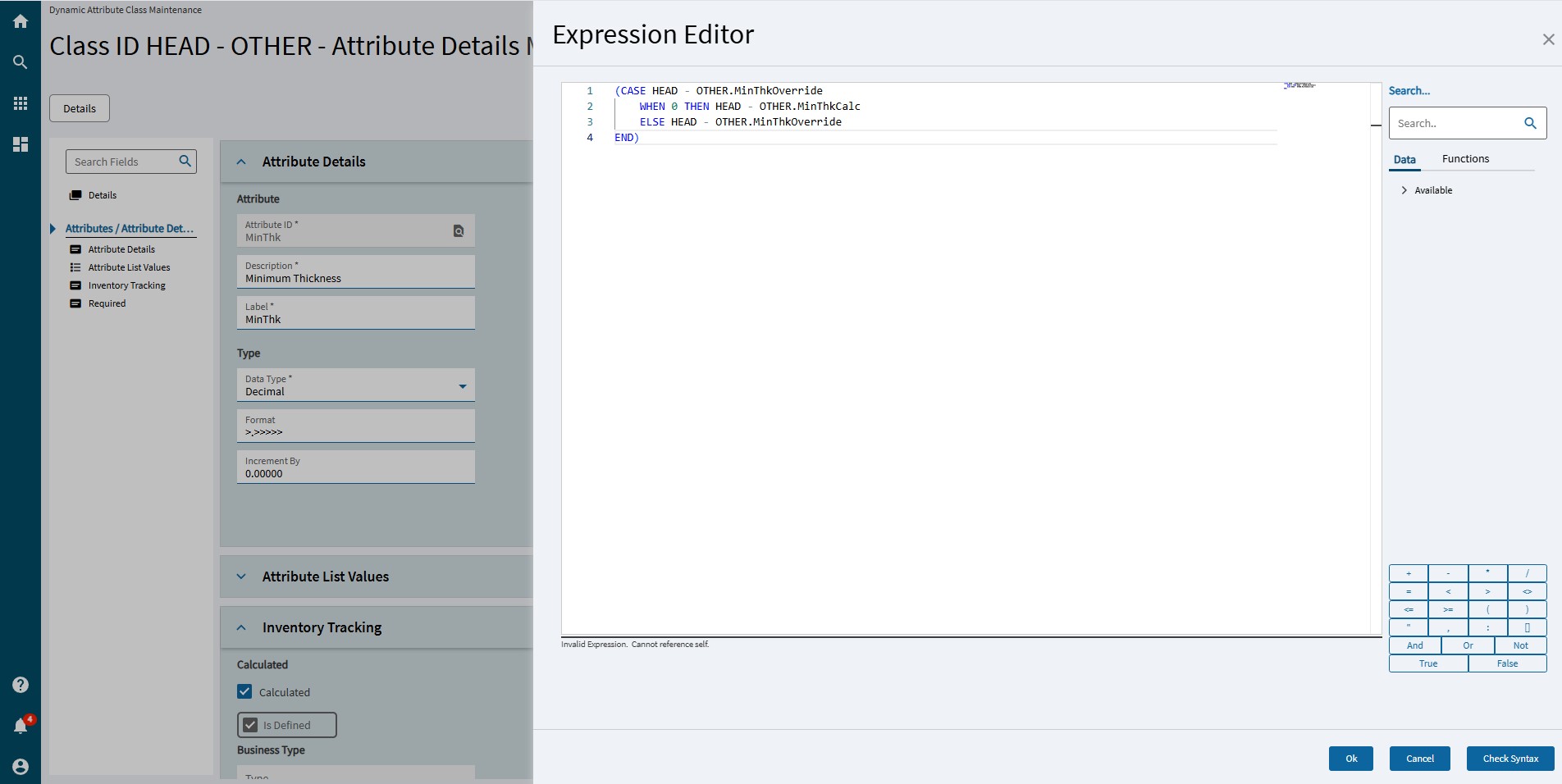Click the code minimap in the editor
Image resolution: width=1562 pixels, height=784 pixels.
point(1299,85)
